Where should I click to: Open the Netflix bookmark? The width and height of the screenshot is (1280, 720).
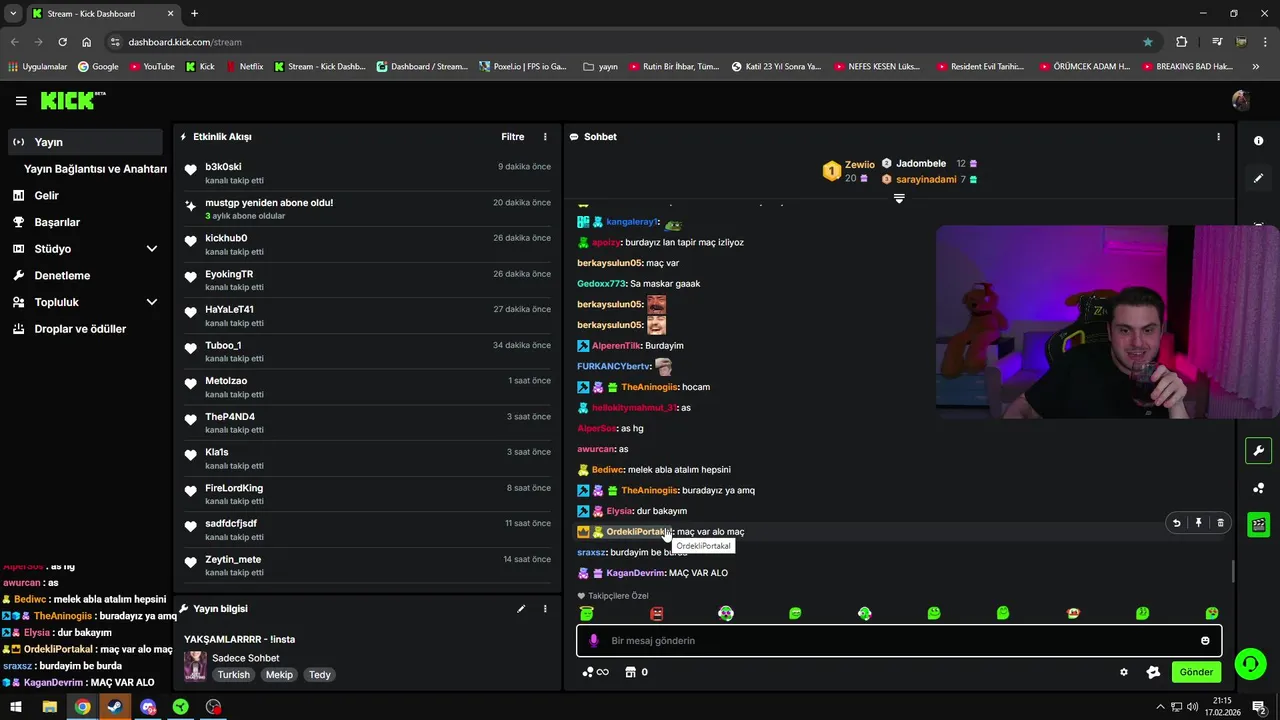coord(244,67)
